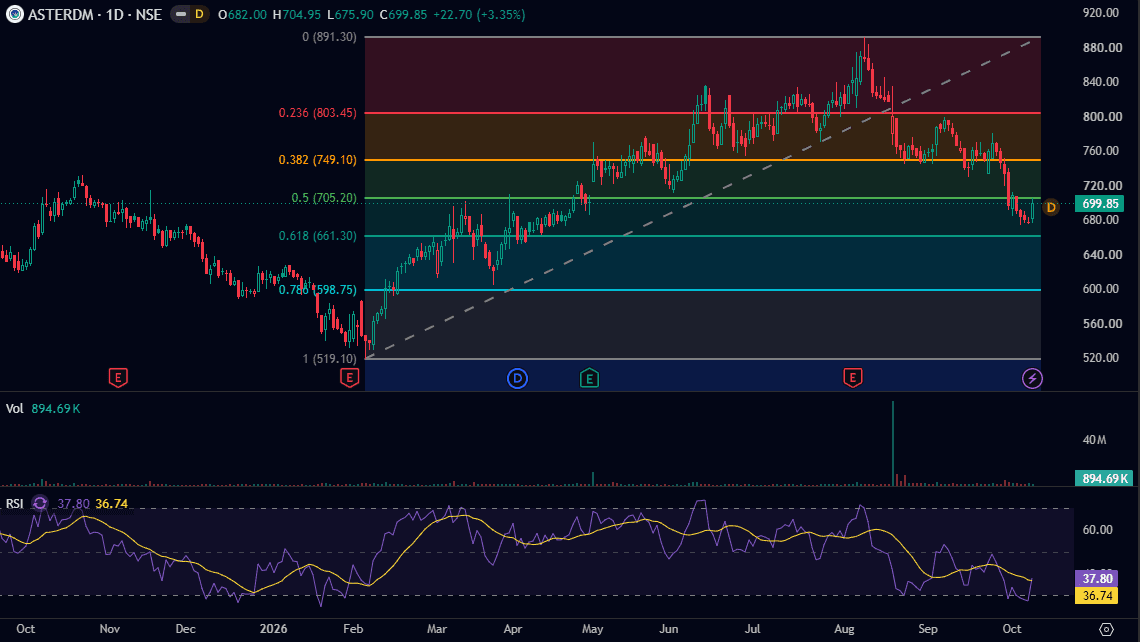
Task: Click the 600.00 price axis label
Action: (1101, 289)
